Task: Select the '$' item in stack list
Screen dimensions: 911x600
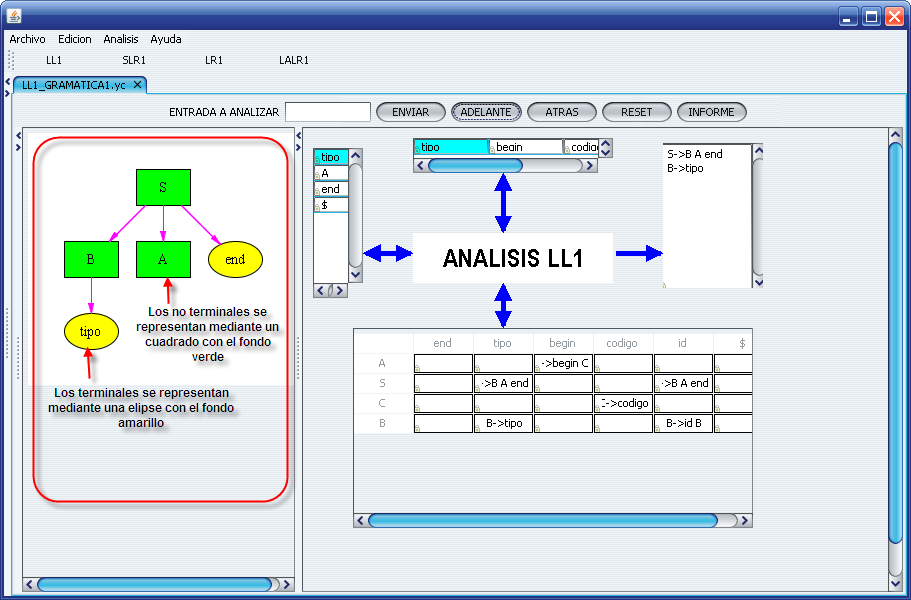Action: (331, 205)
